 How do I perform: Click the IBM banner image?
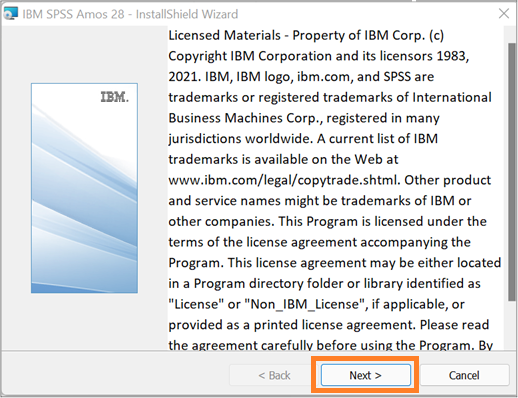pos(84,188)
